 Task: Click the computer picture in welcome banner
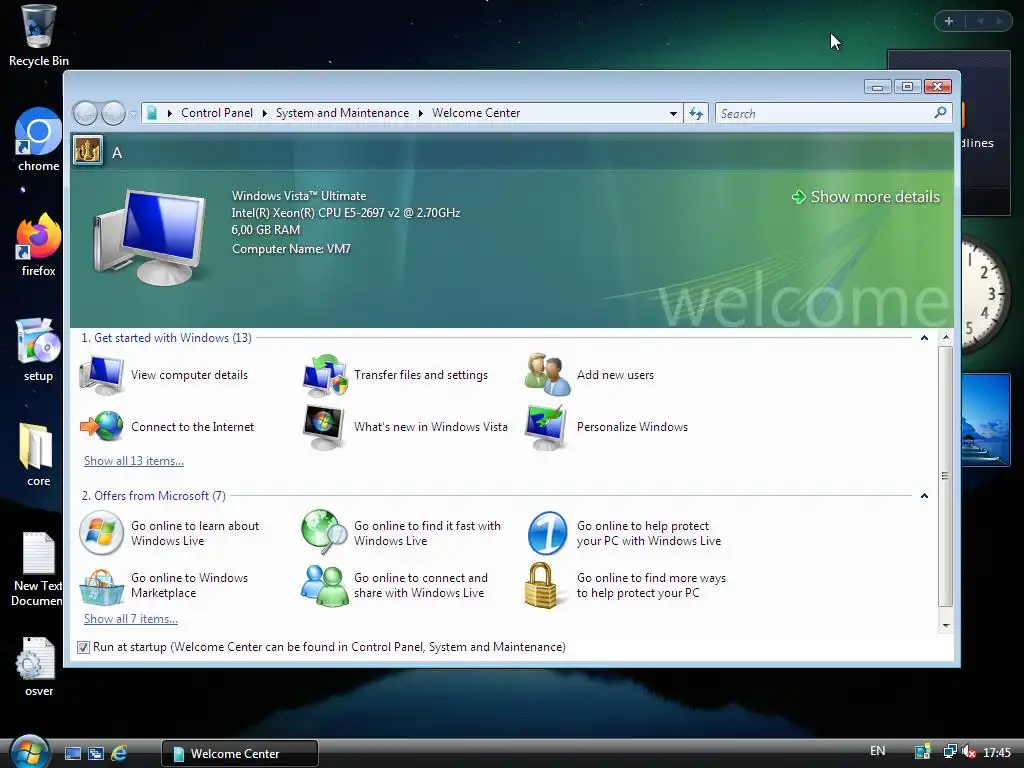[x=150, y=237]
